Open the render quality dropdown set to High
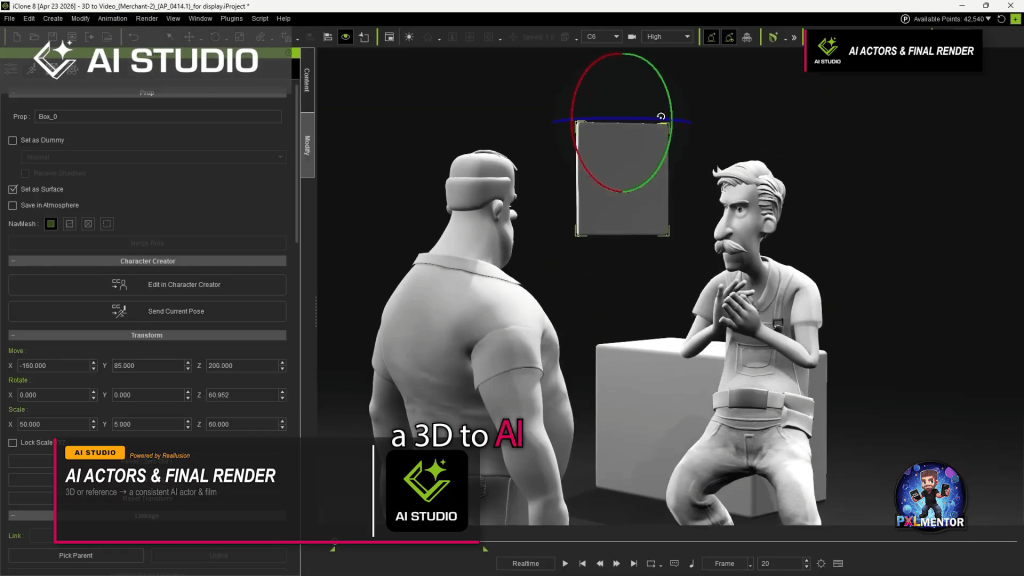 tap(667, 37)
